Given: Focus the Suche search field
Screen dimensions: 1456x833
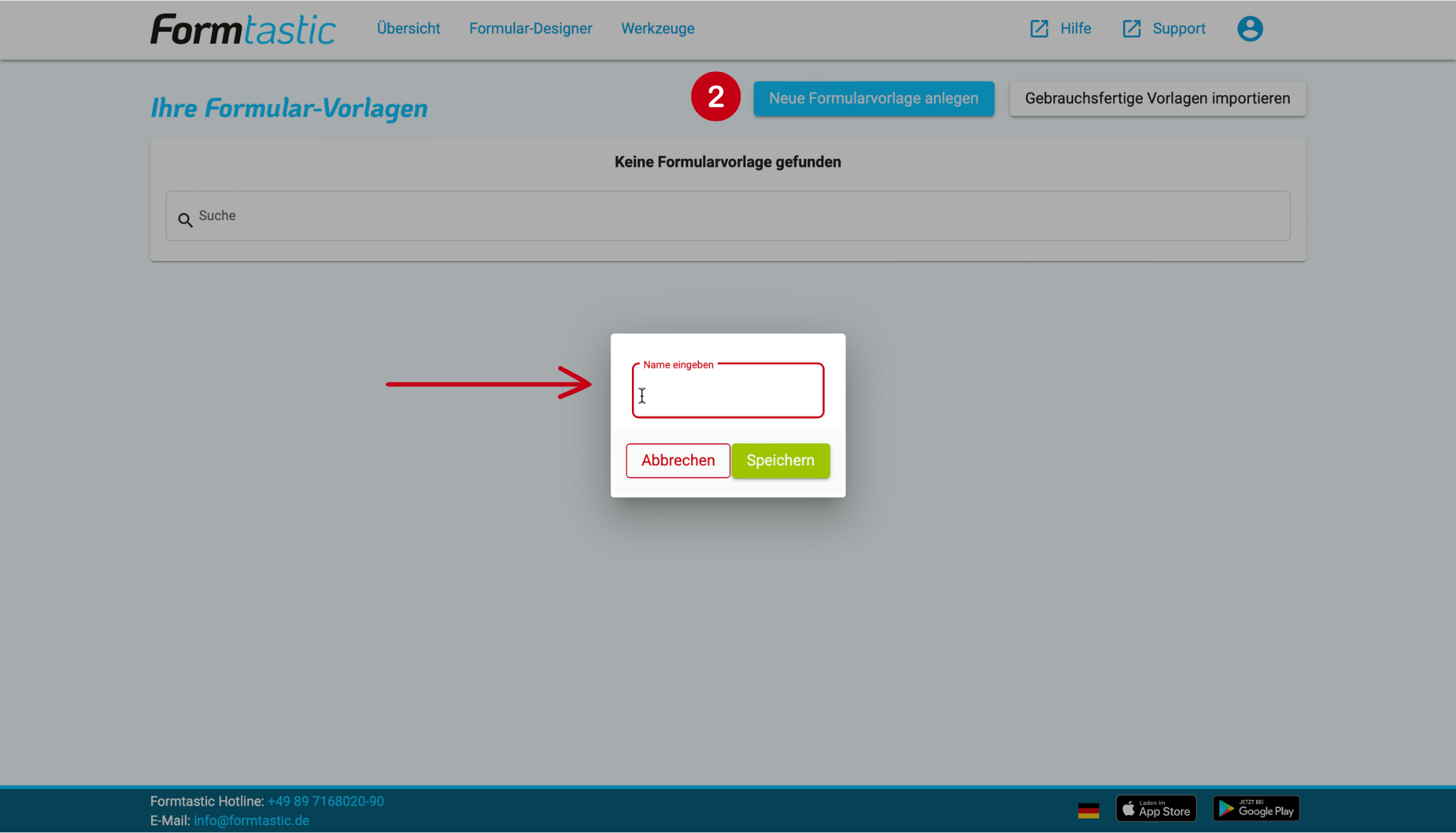Looking at the screenshot, I should click(728, 216).
